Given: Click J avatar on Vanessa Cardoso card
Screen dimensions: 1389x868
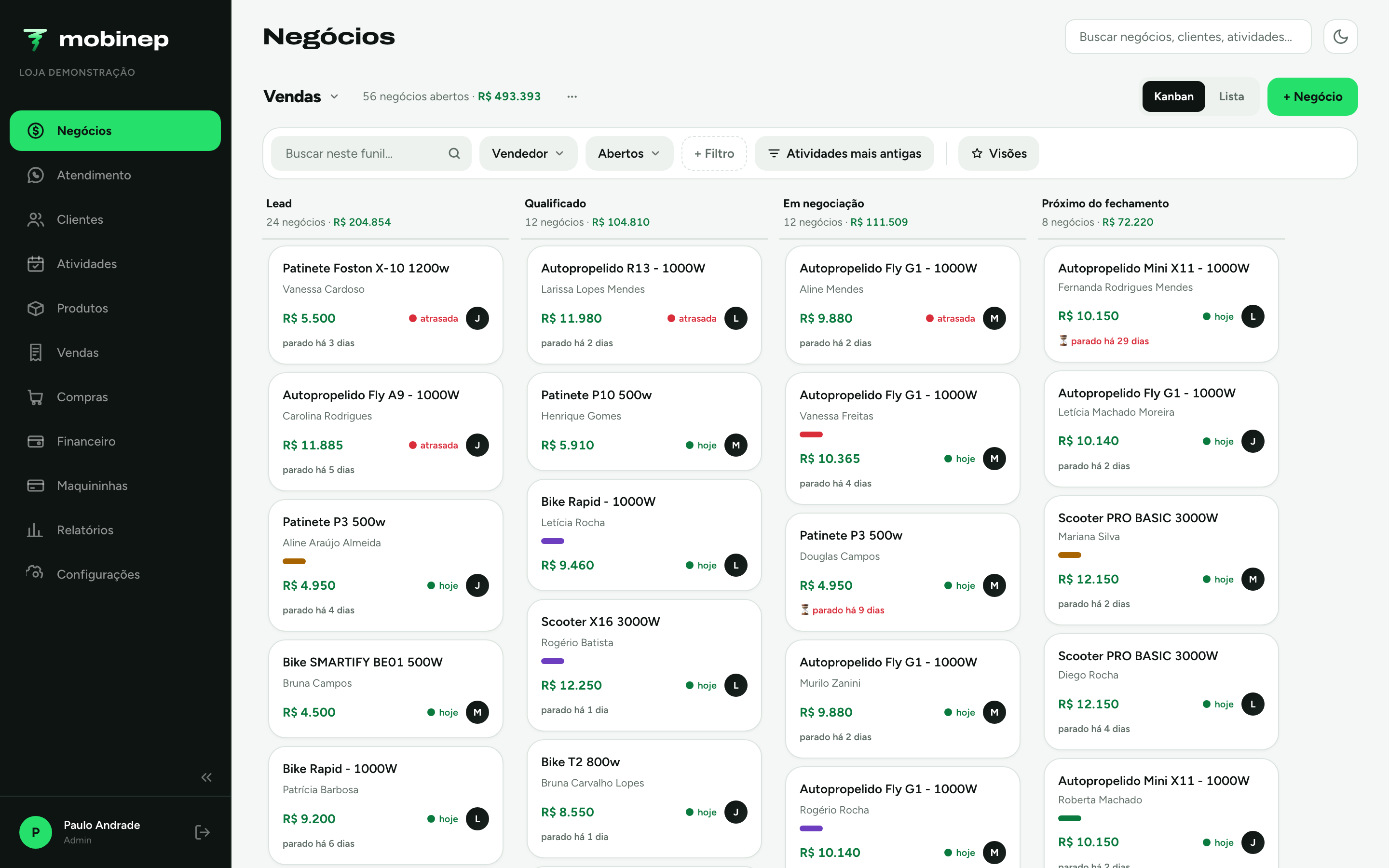Looking at the screenshot, I should tap(477, 319).
